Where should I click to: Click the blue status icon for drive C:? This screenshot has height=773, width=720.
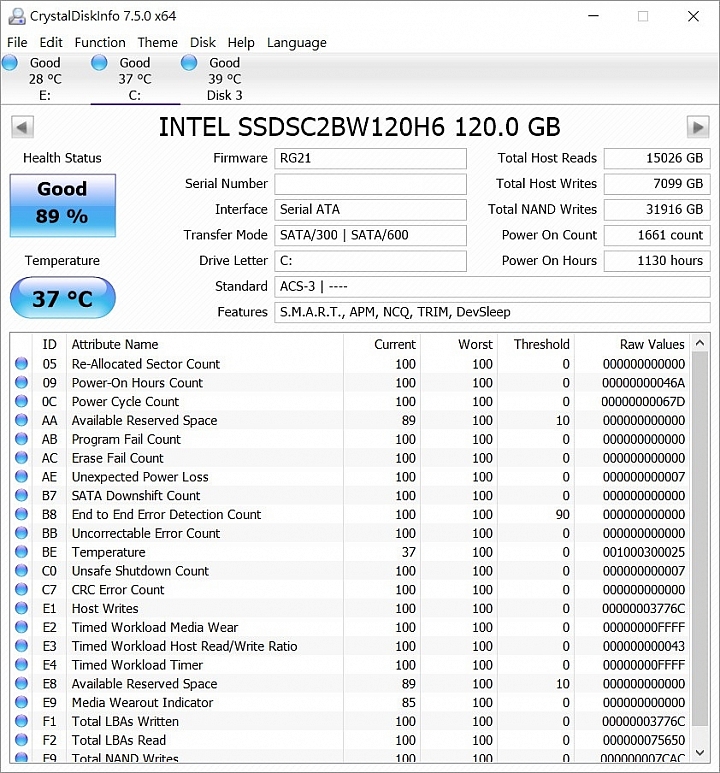[x=100, y=63]
